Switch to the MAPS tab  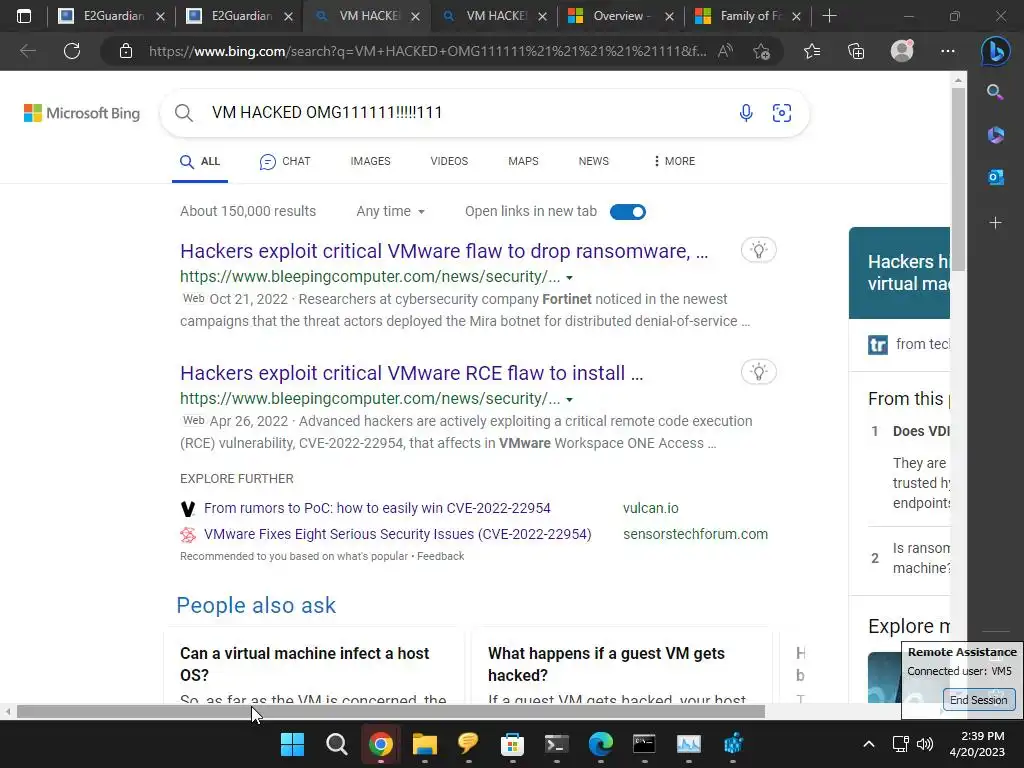(x=523, y=161)
